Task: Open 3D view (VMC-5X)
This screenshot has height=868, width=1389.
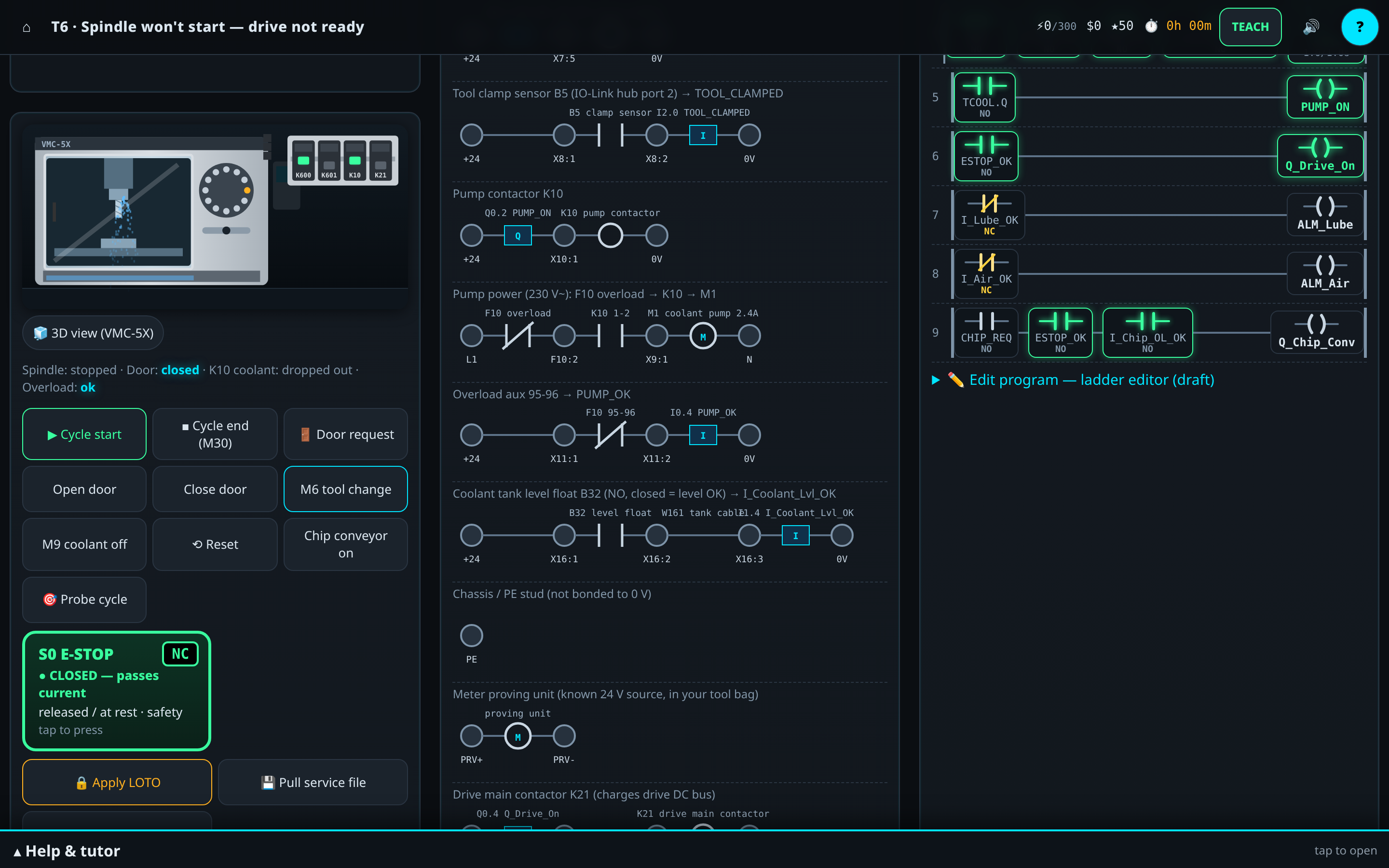Action: pos(93,333)
